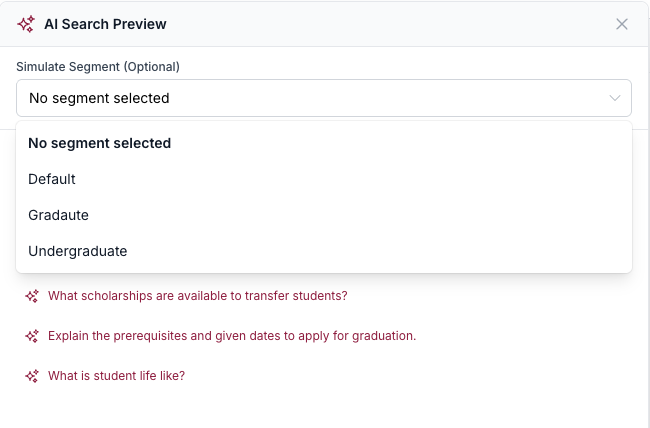Pick the Gradaute segment option

coord(59,215)
